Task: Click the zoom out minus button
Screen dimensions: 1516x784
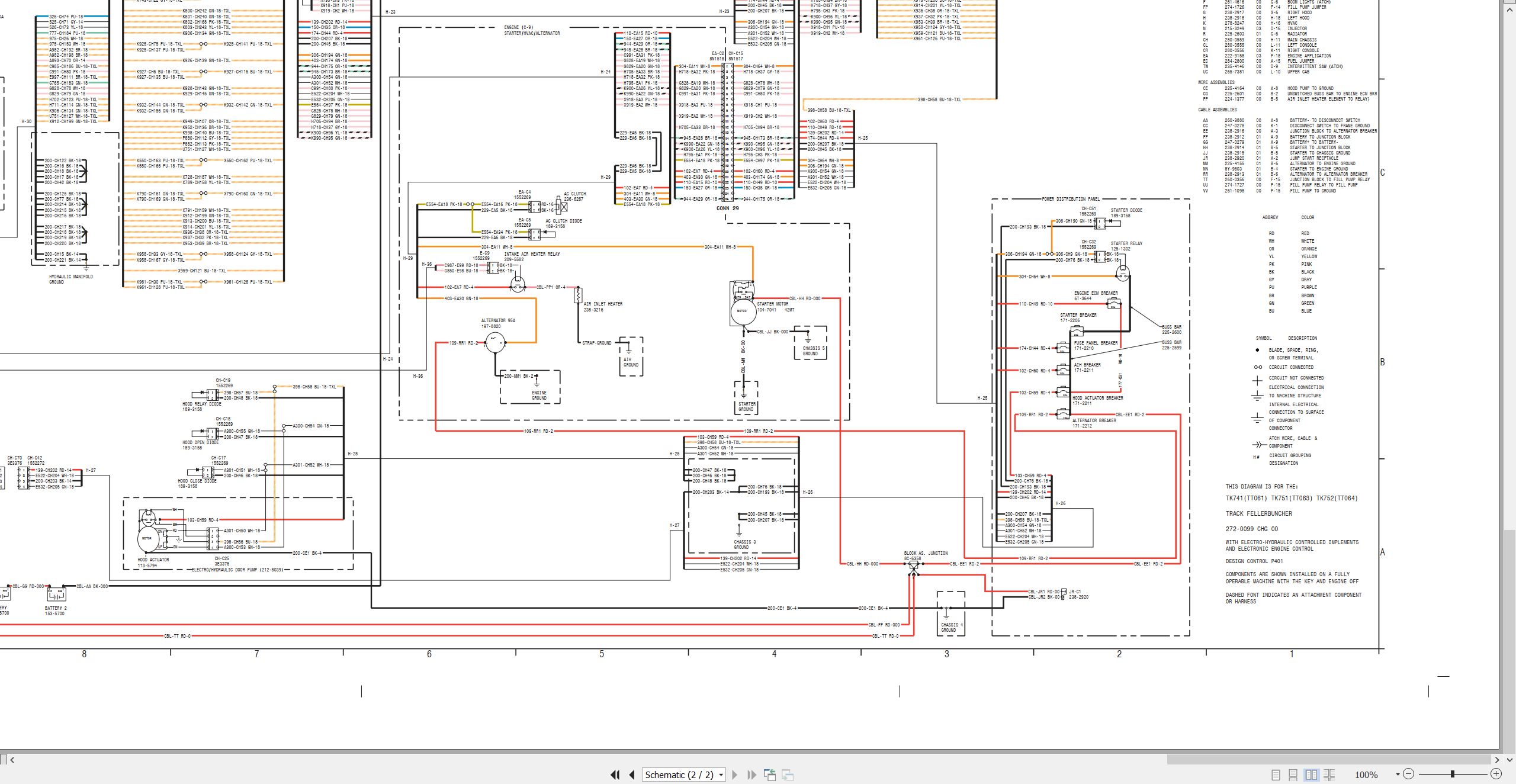Action: [x=1409, y=774]
